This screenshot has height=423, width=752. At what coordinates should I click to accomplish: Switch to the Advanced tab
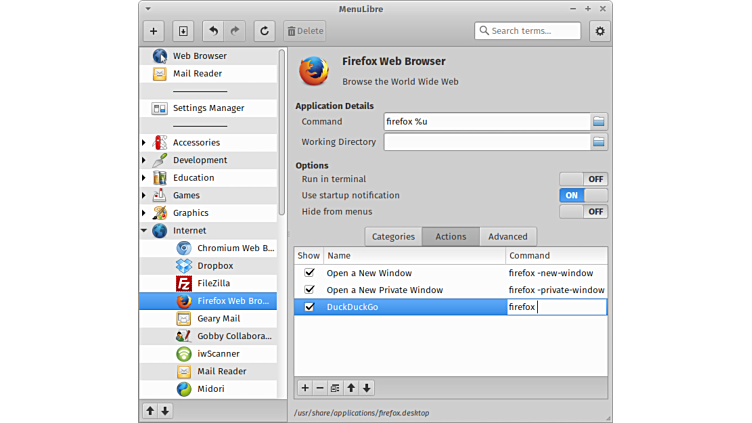507,237
